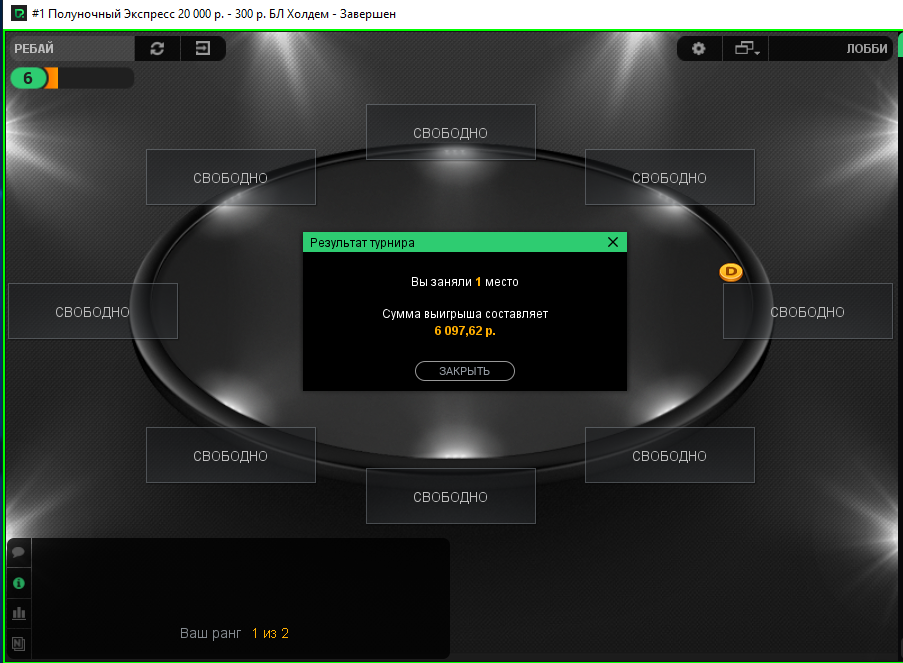The width and height of the screenshot is (903, 663).
Task: Open the chat bubble tab
Action: click(18, 552)
